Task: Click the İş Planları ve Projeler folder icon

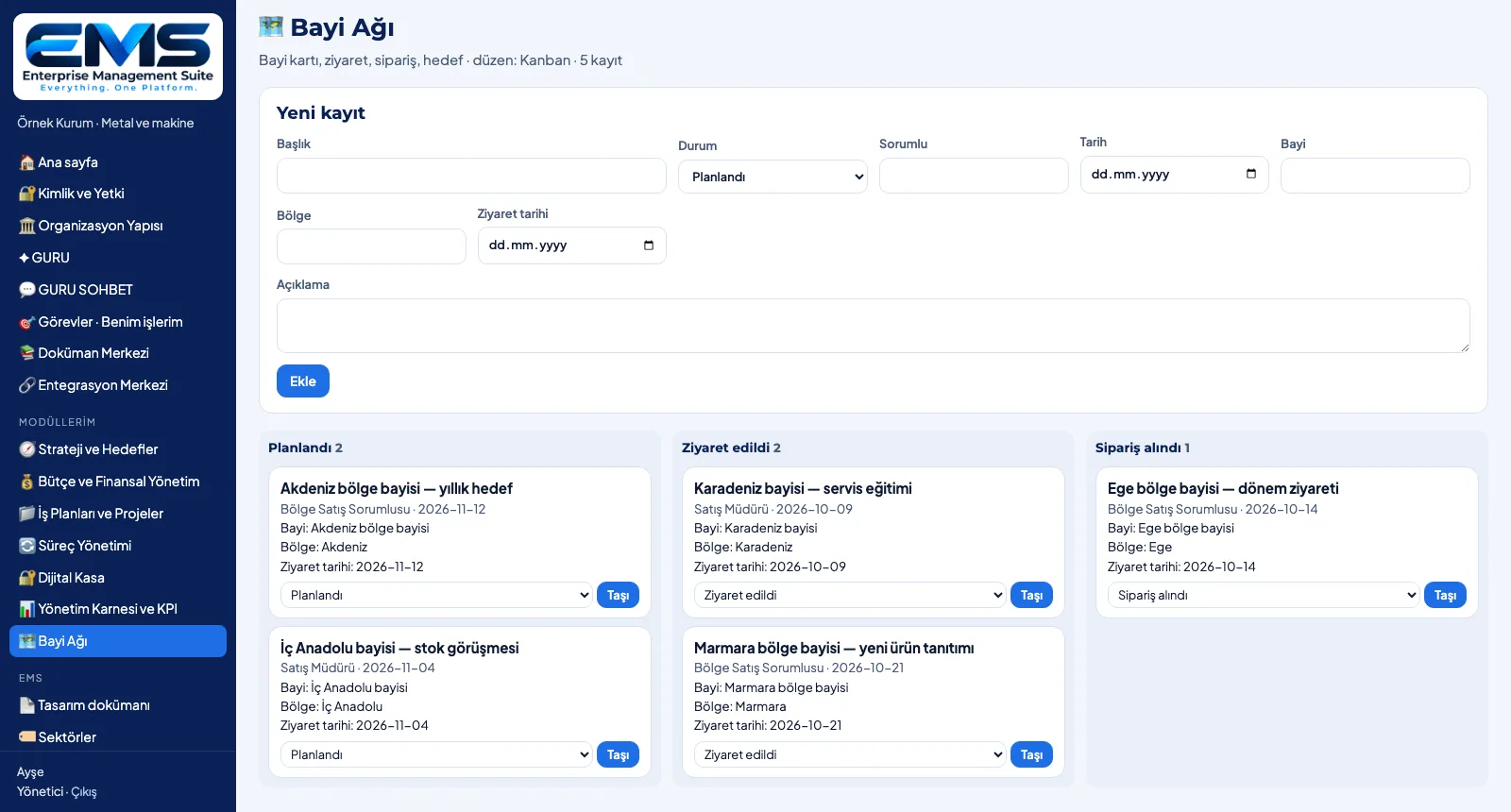Action: [x=27, y=514]
